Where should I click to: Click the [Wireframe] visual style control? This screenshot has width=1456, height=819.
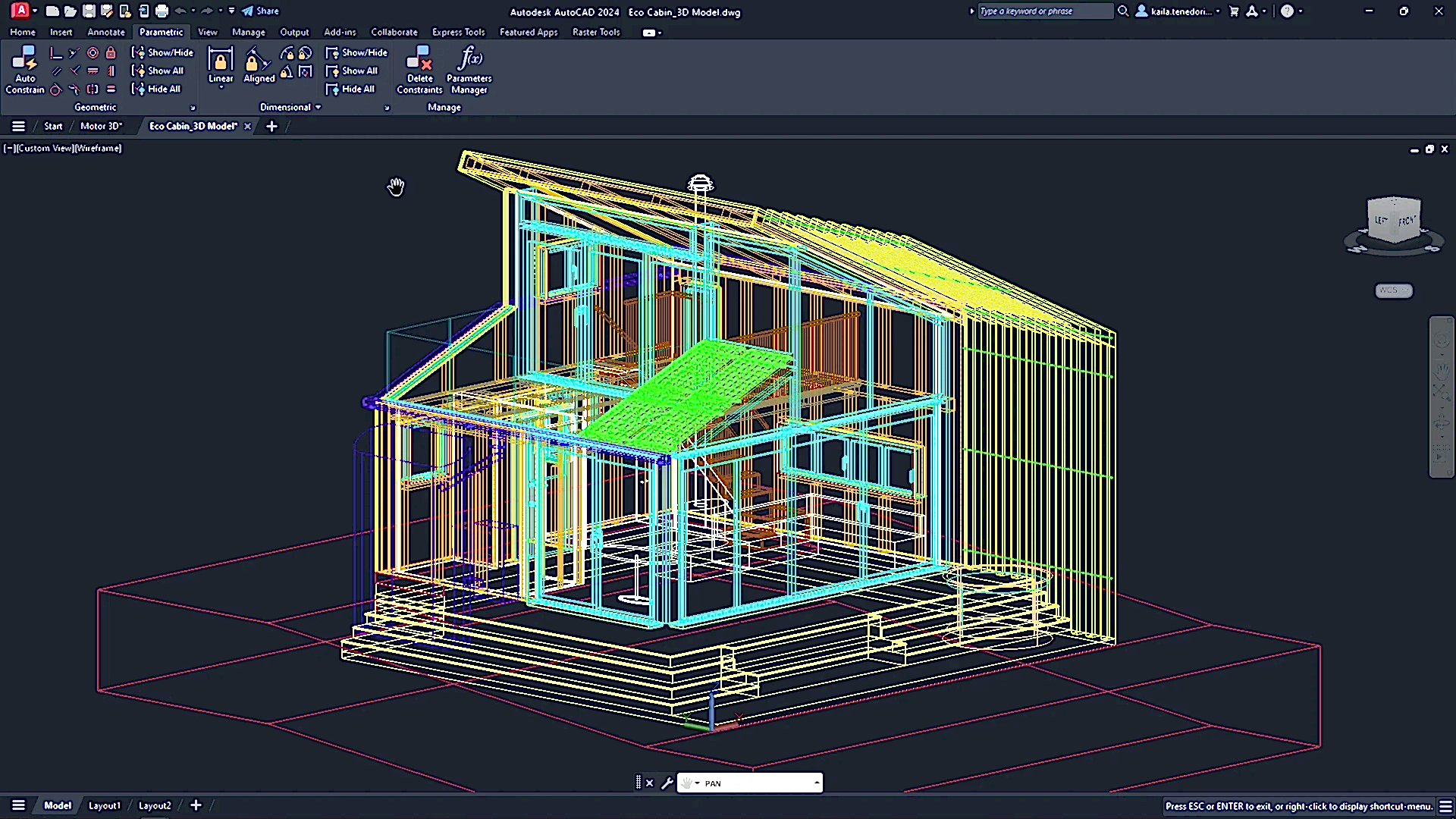(98, 148)
